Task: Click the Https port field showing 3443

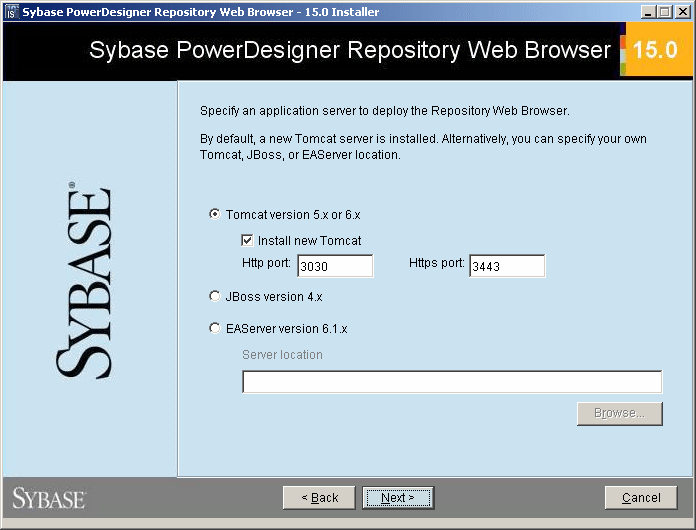Action: (507, 266)
